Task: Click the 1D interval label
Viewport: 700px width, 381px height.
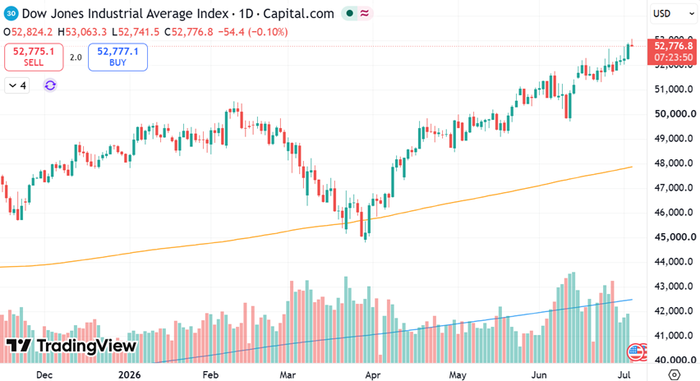Action: tap(246, 13)
